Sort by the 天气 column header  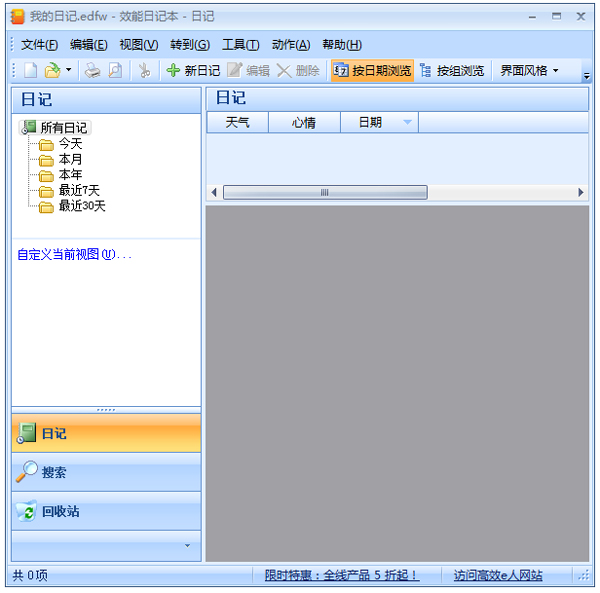[237, 122]
